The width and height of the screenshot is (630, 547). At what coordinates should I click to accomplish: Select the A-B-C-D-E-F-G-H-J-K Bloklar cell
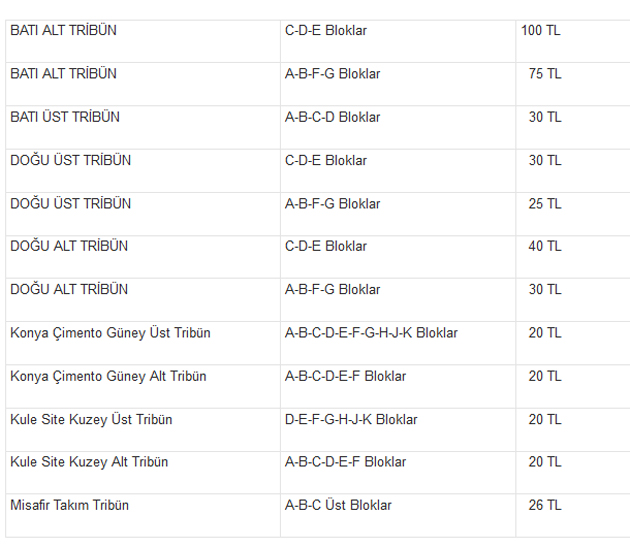pyautogui.click(x=371, y=333)
